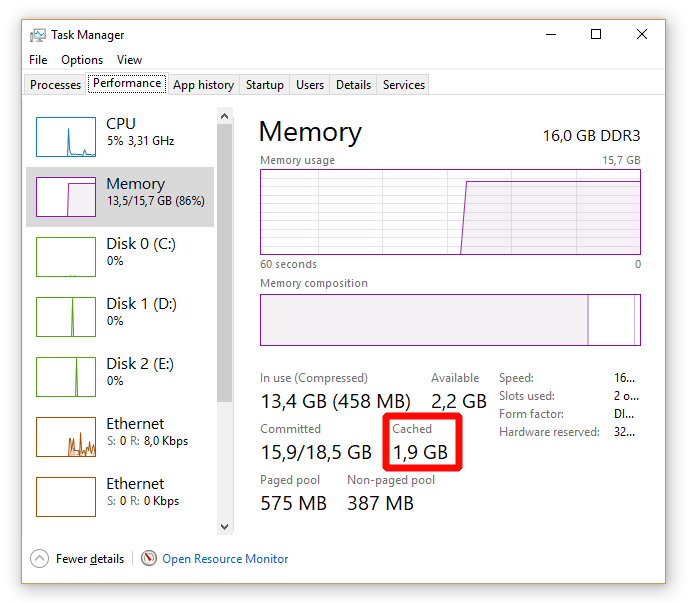
Task: Open the File menu
Action: 38,60
